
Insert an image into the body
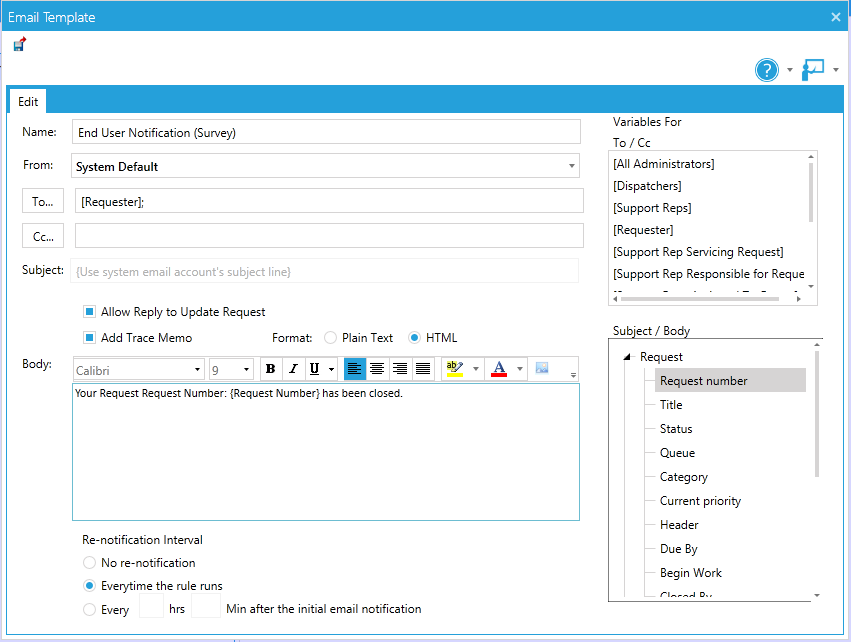point(542,368)
